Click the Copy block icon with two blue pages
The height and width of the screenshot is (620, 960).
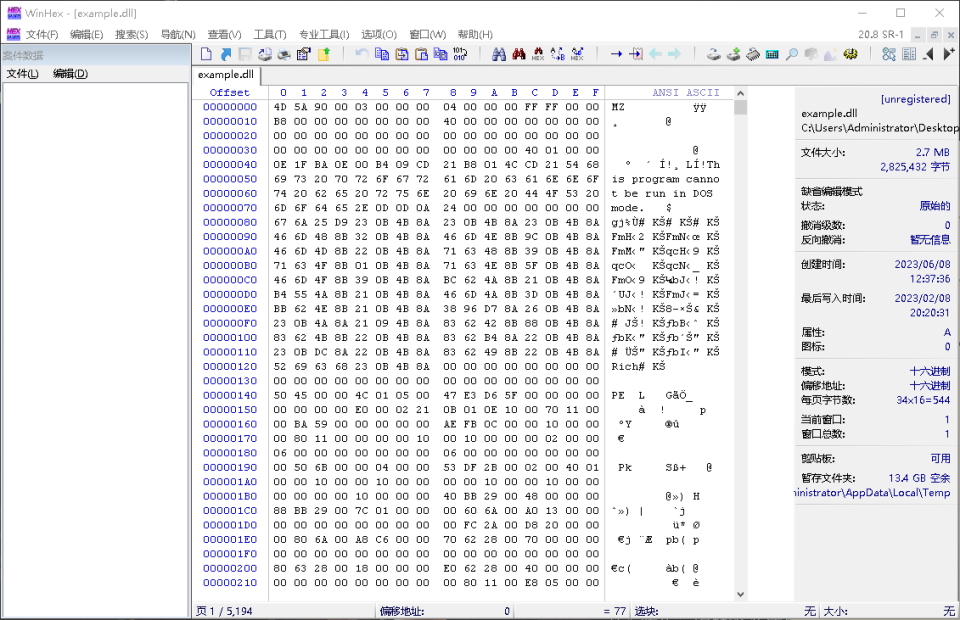(381, 54)
